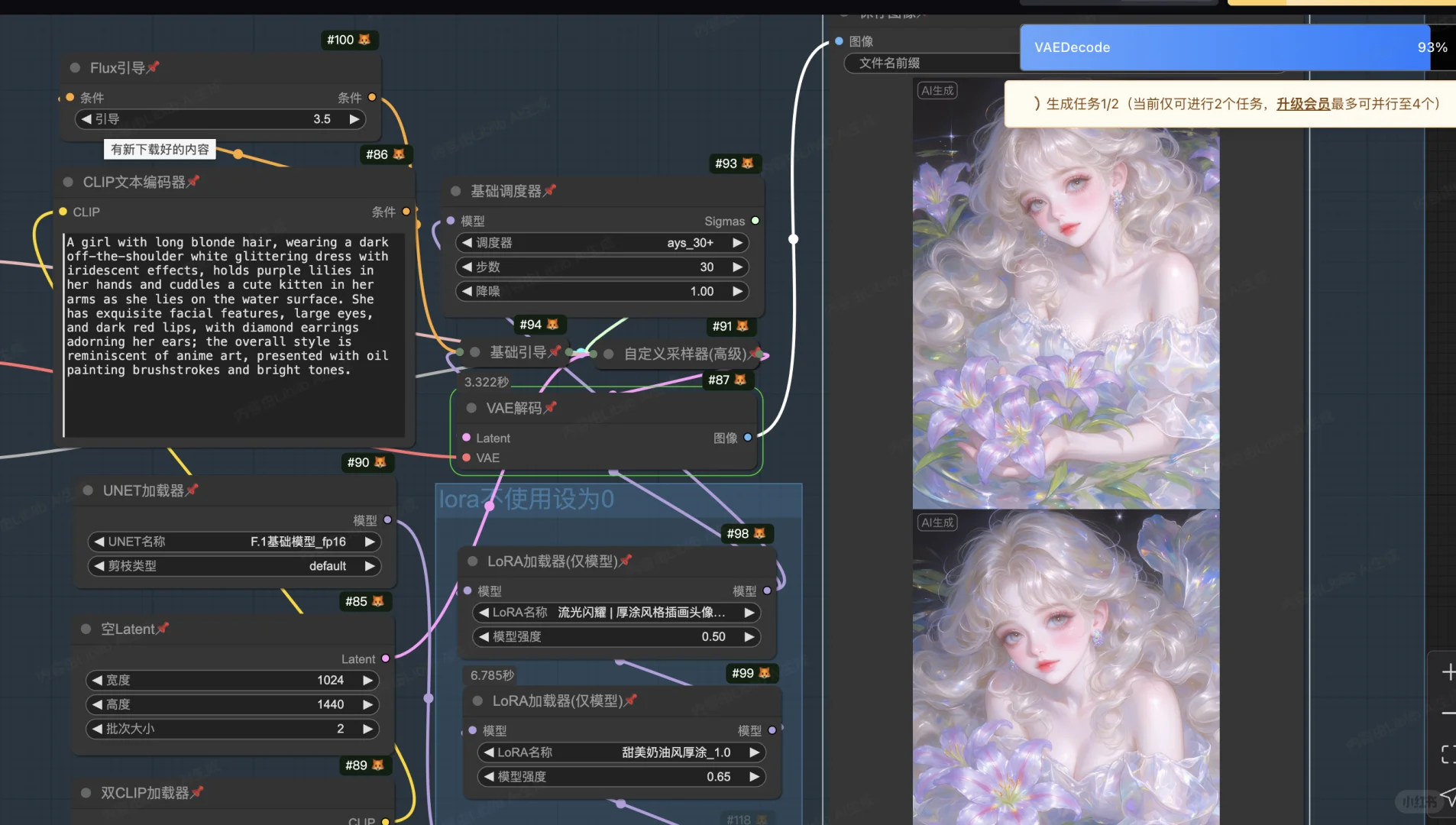Decrease 宽度 with the left arrow
Viewport: 1456px width, 825px height.
click(x=97, y=680)
